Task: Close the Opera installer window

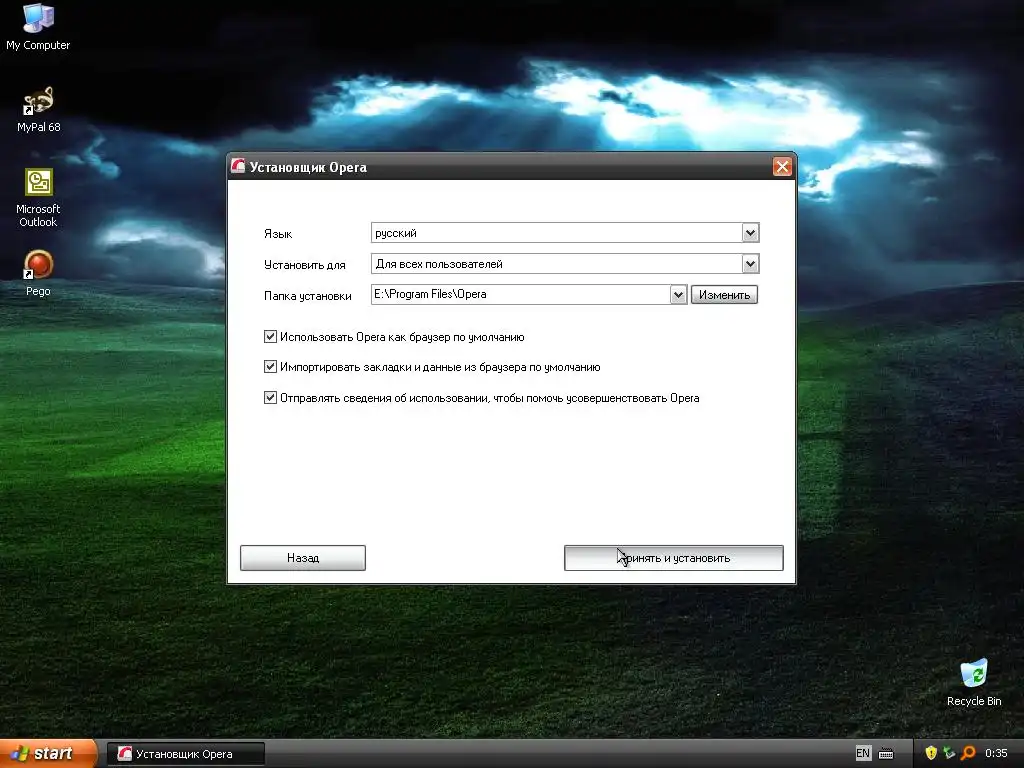Action: pos(782,167)
